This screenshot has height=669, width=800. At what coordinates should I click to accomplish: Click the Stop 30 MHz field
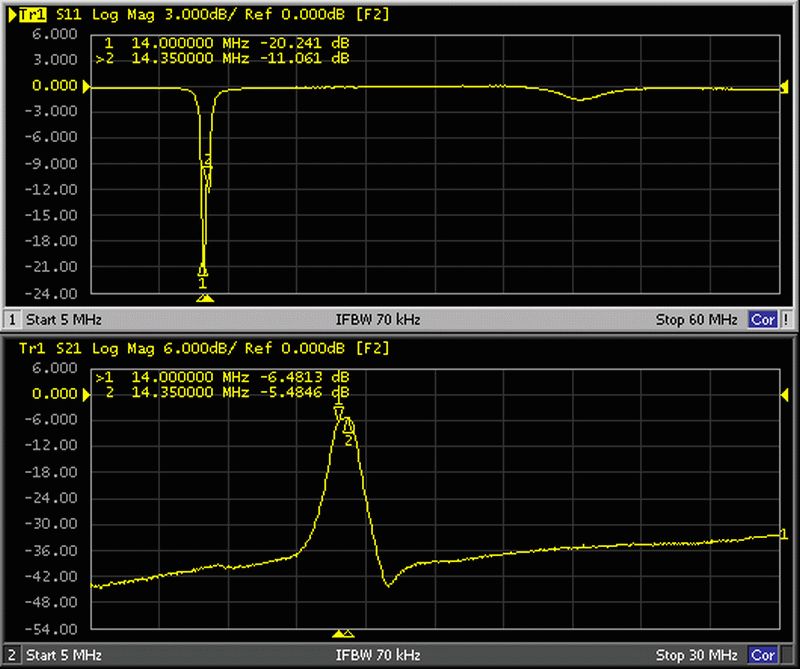point(696,656)
